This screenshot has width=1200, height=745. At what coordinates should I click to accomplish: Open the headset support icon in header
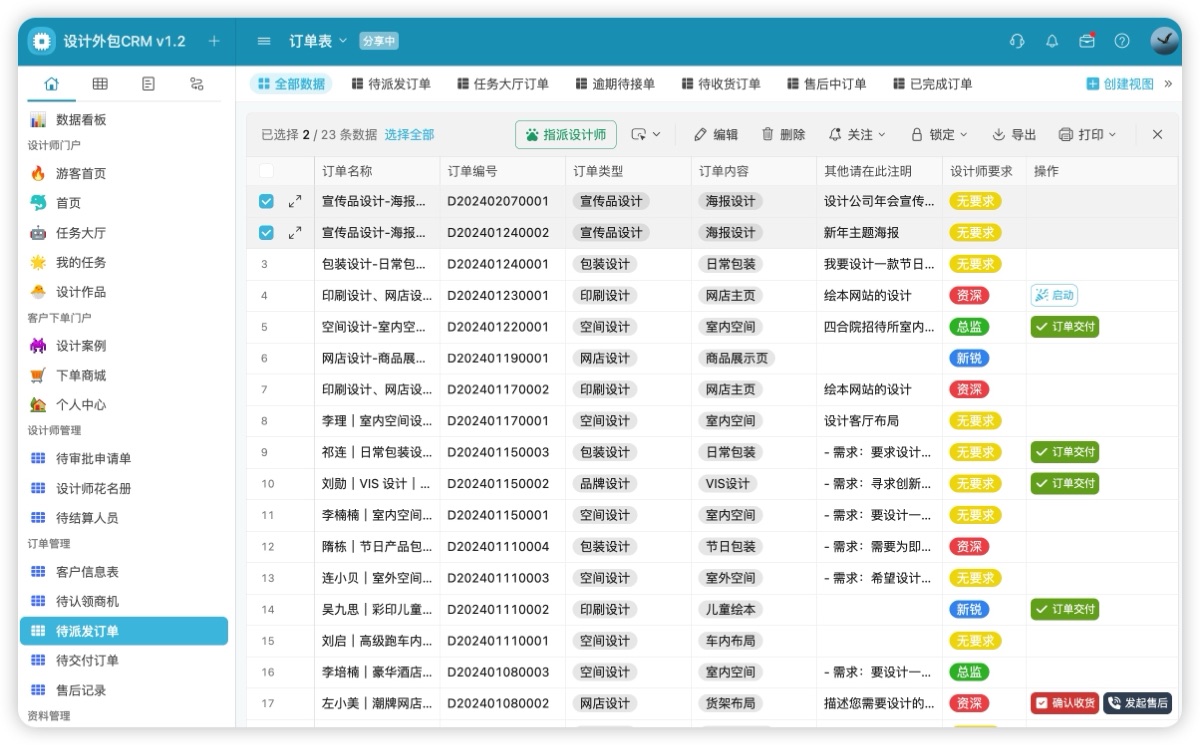click(x=1018, y=41)
